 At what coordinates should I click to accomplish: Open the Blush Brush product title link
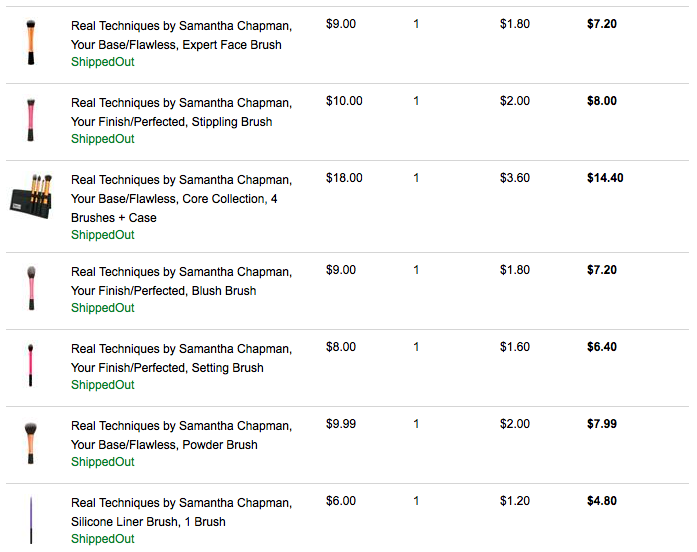pyautogui.click(x=181, y=280)
